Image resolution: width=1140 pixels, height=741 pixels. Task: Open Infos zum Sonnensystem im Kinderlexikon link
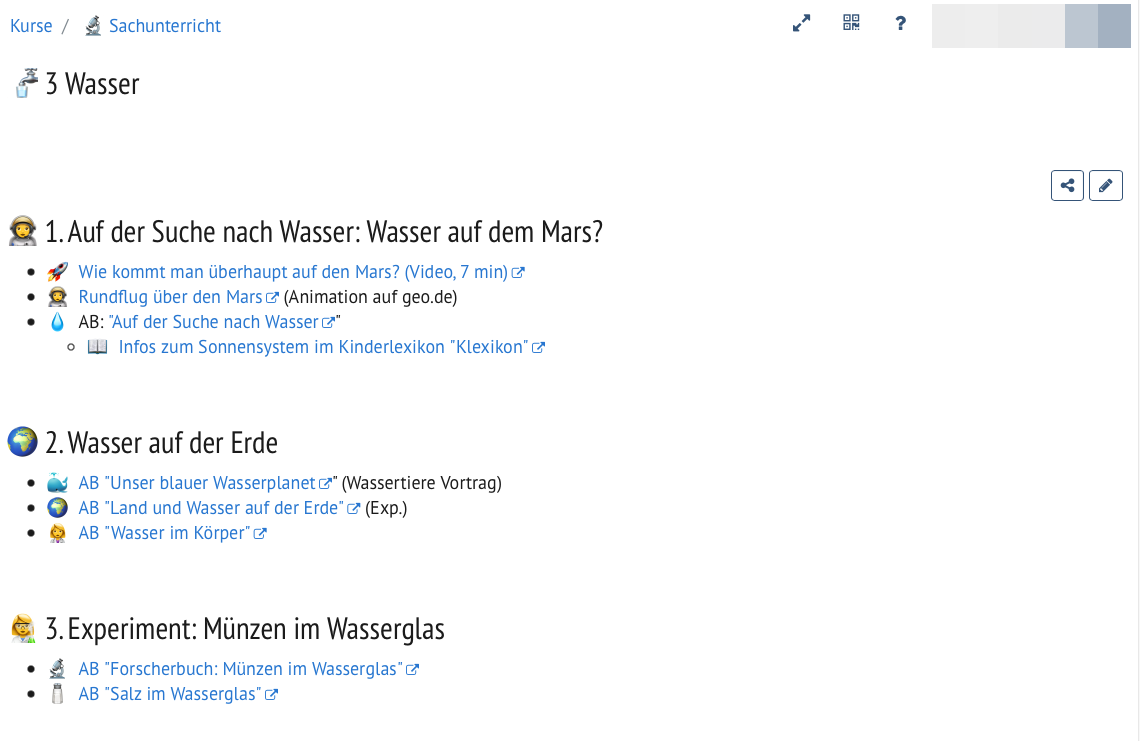[x=322, y=347]
